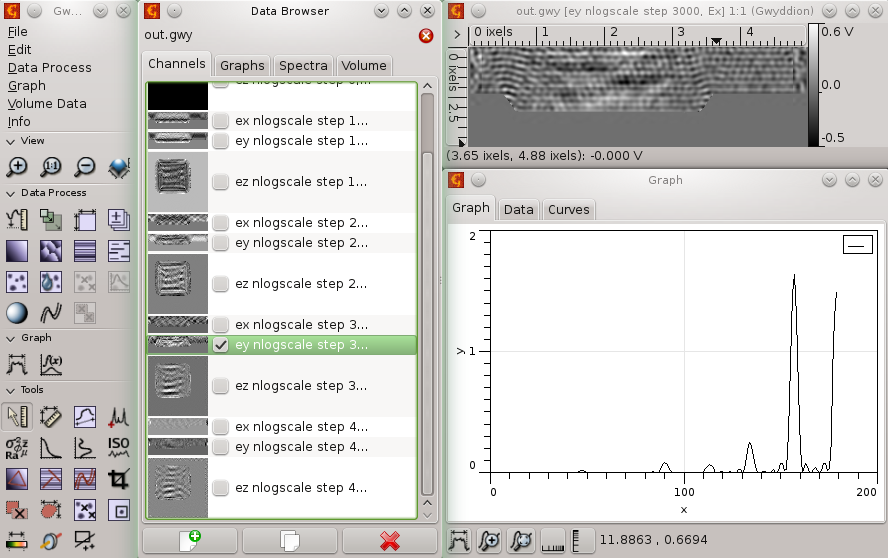Viewport: 888px width, 558px height.
Task: Open the Curves tab in Graph window
Action: point(569,209)
